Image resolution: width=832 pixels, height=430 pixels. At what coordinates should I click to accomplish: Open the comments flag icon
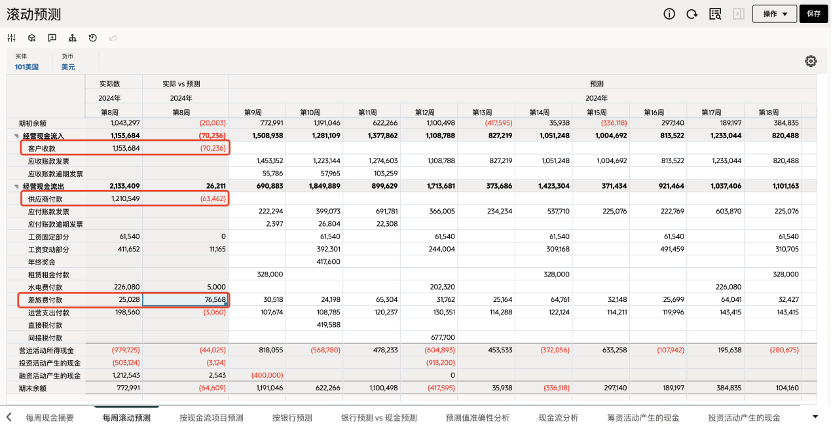[x=52, y=38]
